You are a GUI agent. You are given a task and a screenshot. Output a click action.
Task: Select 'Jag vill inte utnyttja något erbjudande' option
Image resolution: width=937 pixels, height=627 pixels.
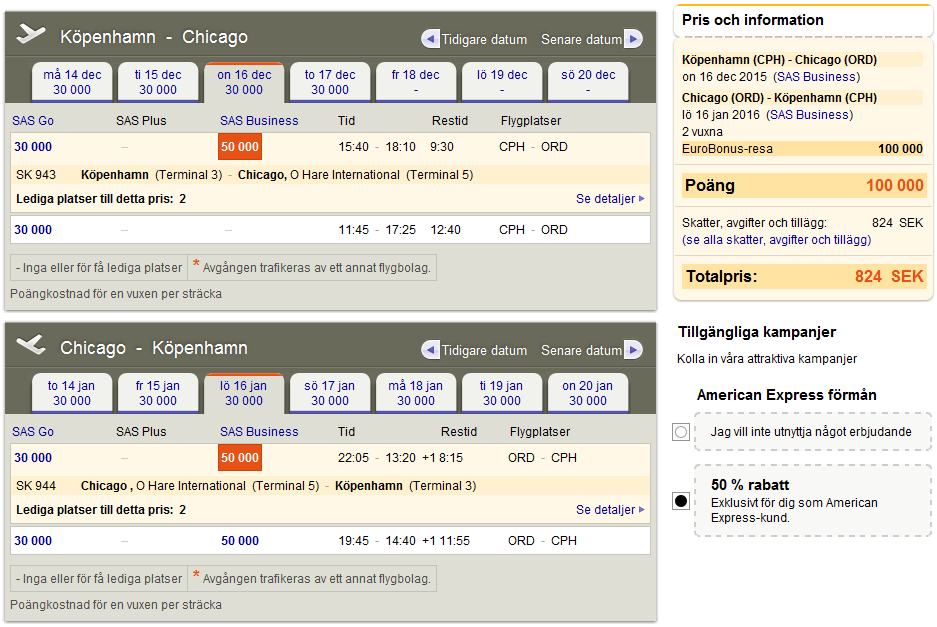click(681, 432)
